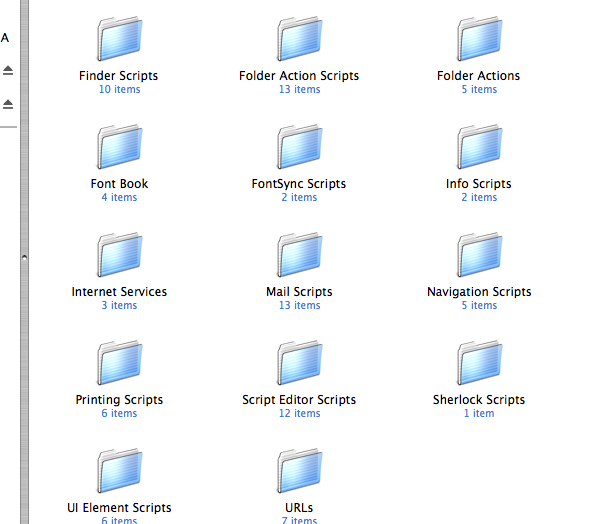
Task: Open the Finder Scripts folder icon
Action: click(120, 39)
